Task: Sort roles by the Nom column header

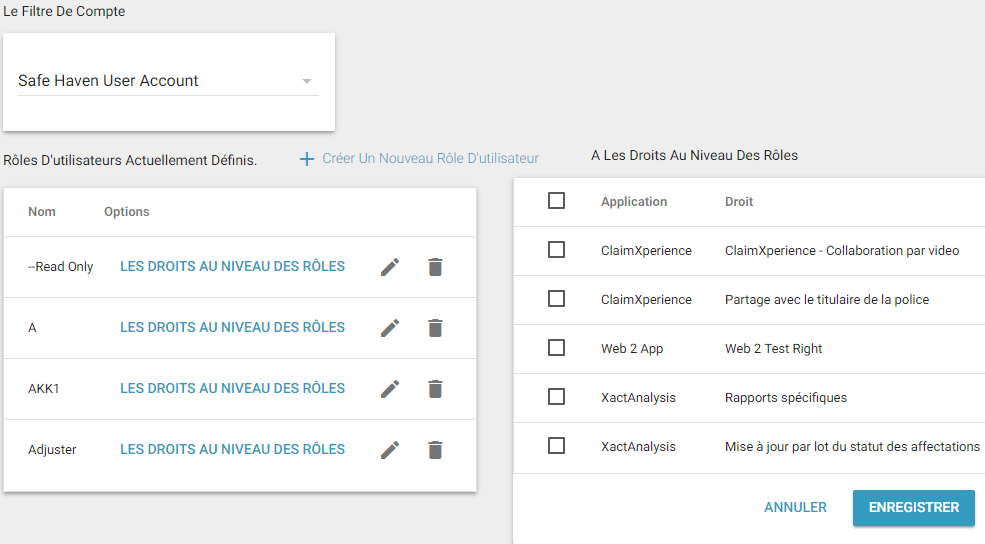Action: (42, 212)
